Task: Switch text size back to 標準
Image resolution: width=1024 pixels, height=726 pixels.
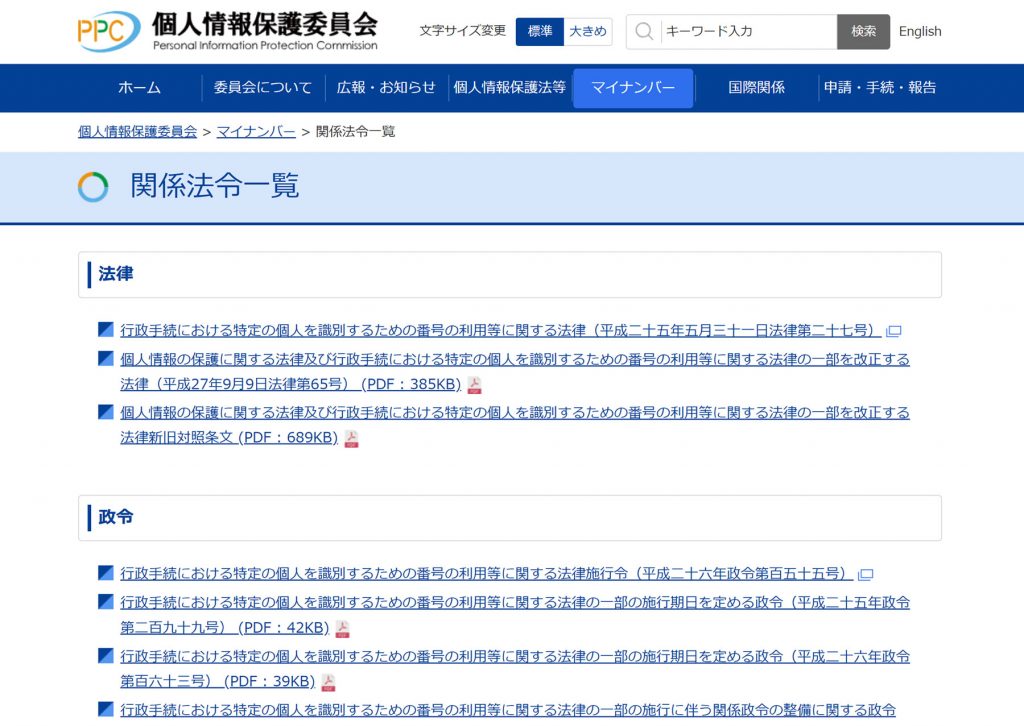Action: pos(539,31)
